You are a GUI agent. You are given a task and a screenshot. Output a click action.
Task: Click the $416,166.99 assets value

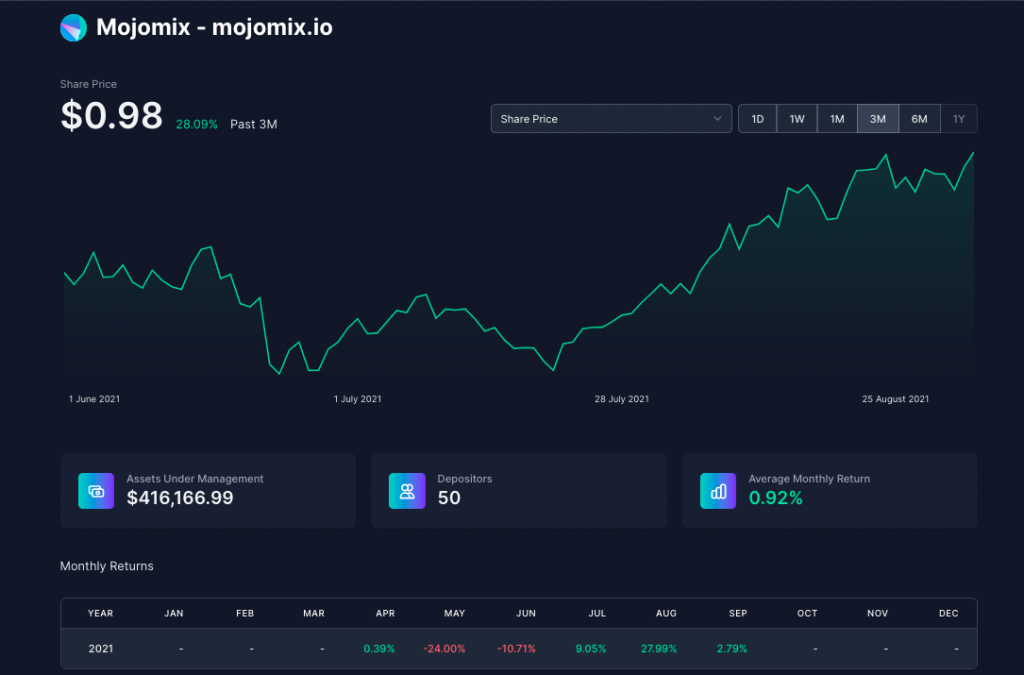180,498
